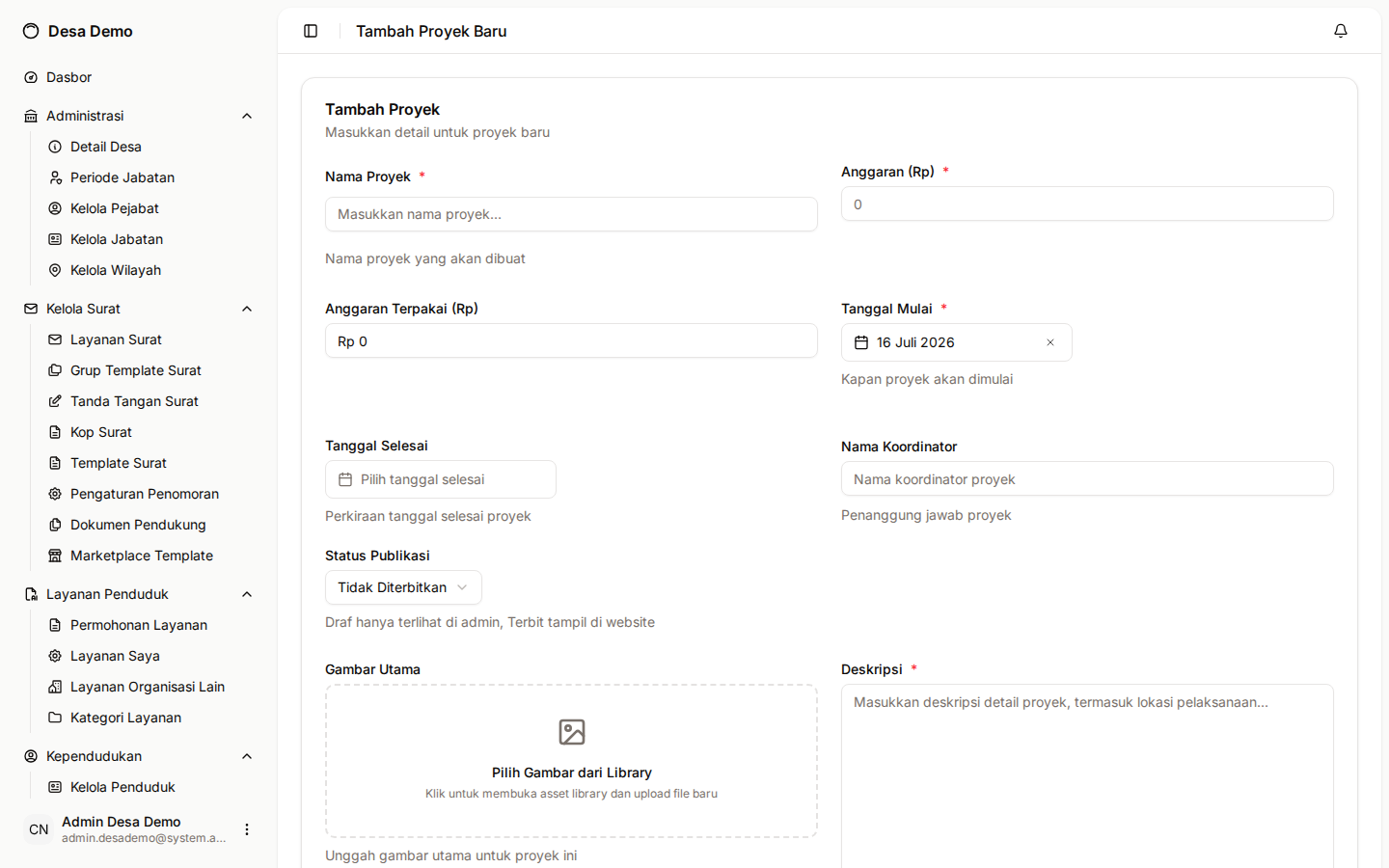Viewport: 1389px width, 868px height.
Task: Go to Marketplace Template
Action: pos(150,556)
